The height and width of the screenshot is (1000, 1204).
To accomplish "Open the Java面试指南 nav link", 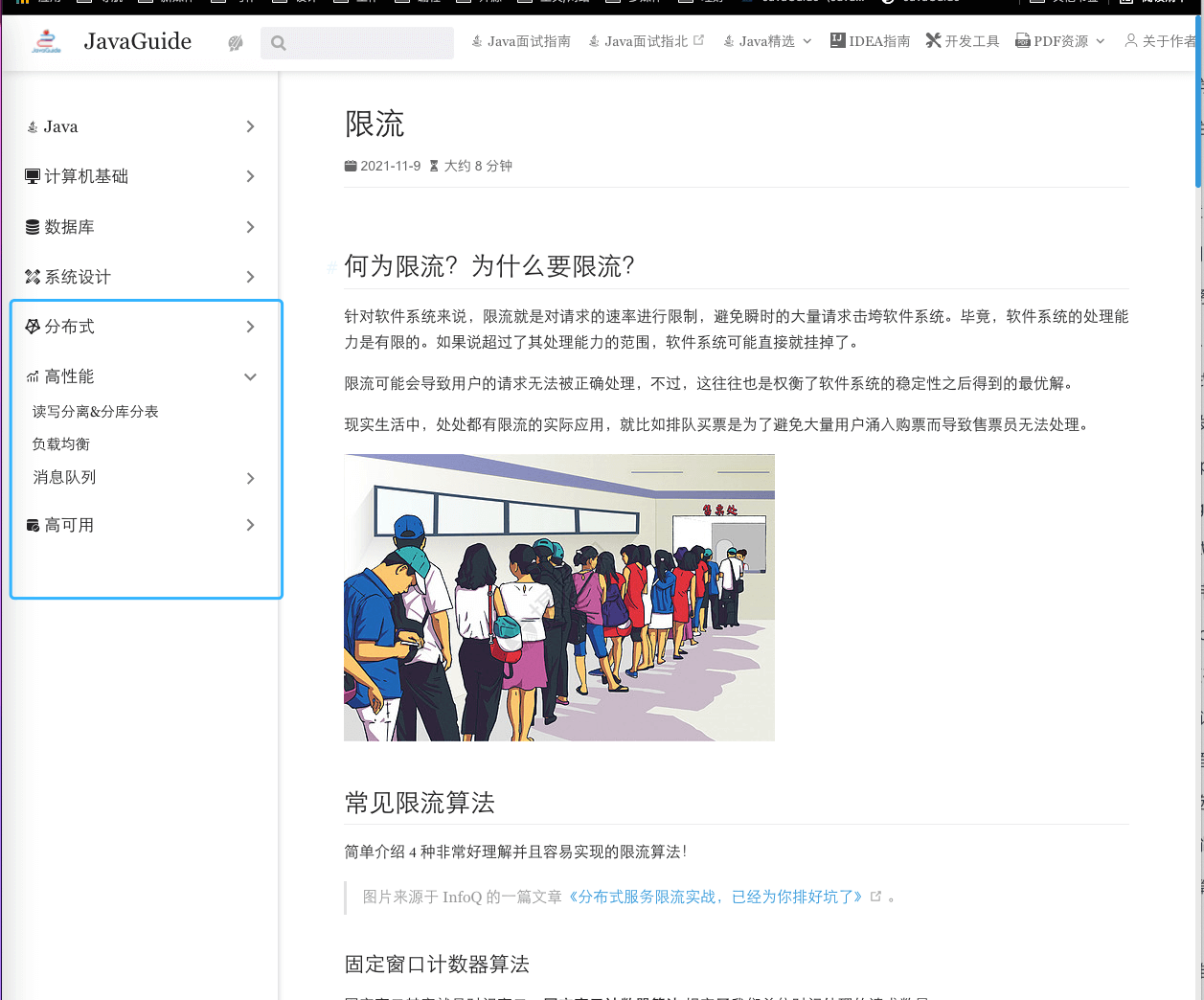I will pyautogui.click(x=521, y=41).
